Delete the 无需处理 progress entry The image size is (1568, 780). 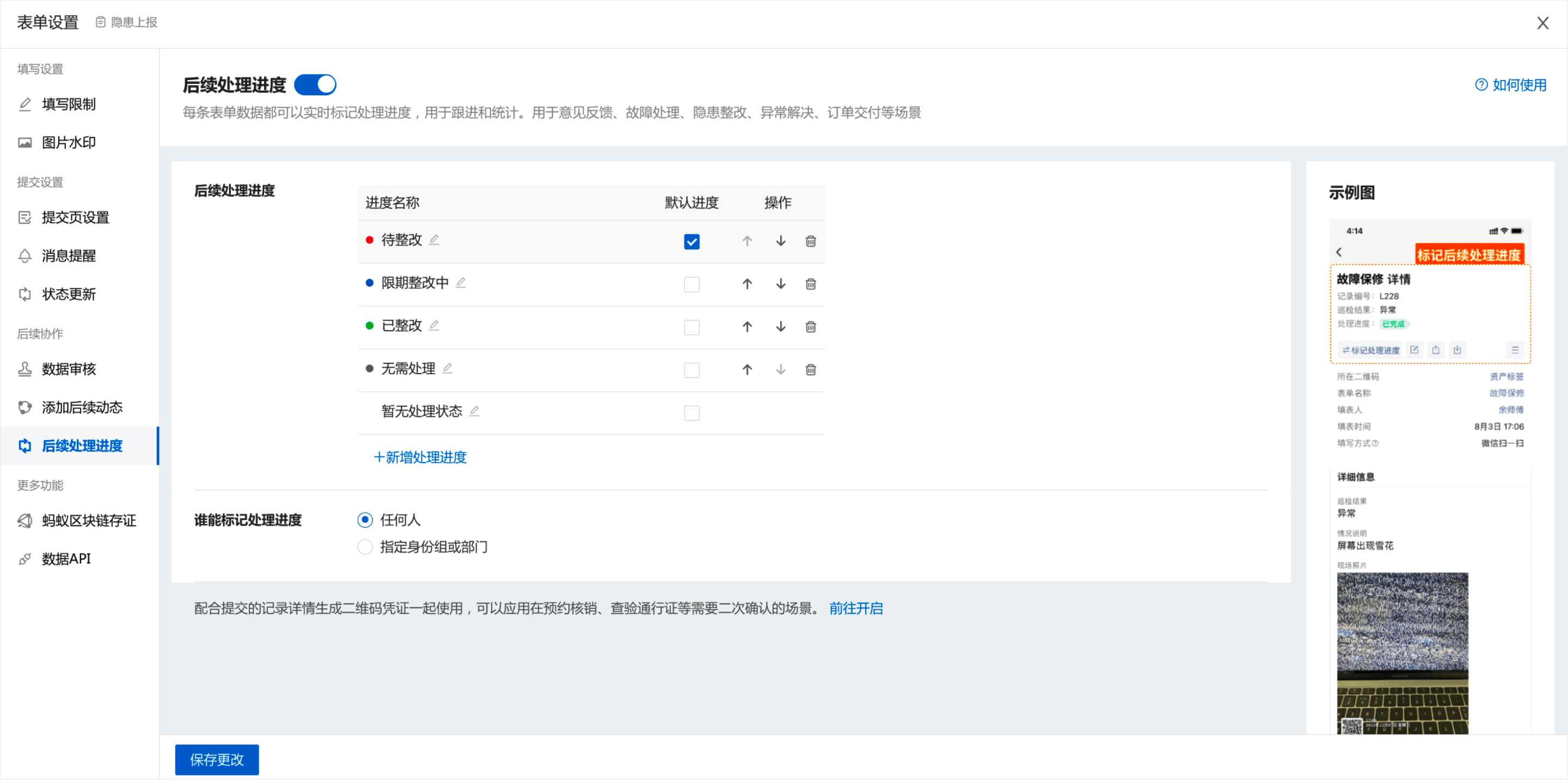tap(810, 370)
